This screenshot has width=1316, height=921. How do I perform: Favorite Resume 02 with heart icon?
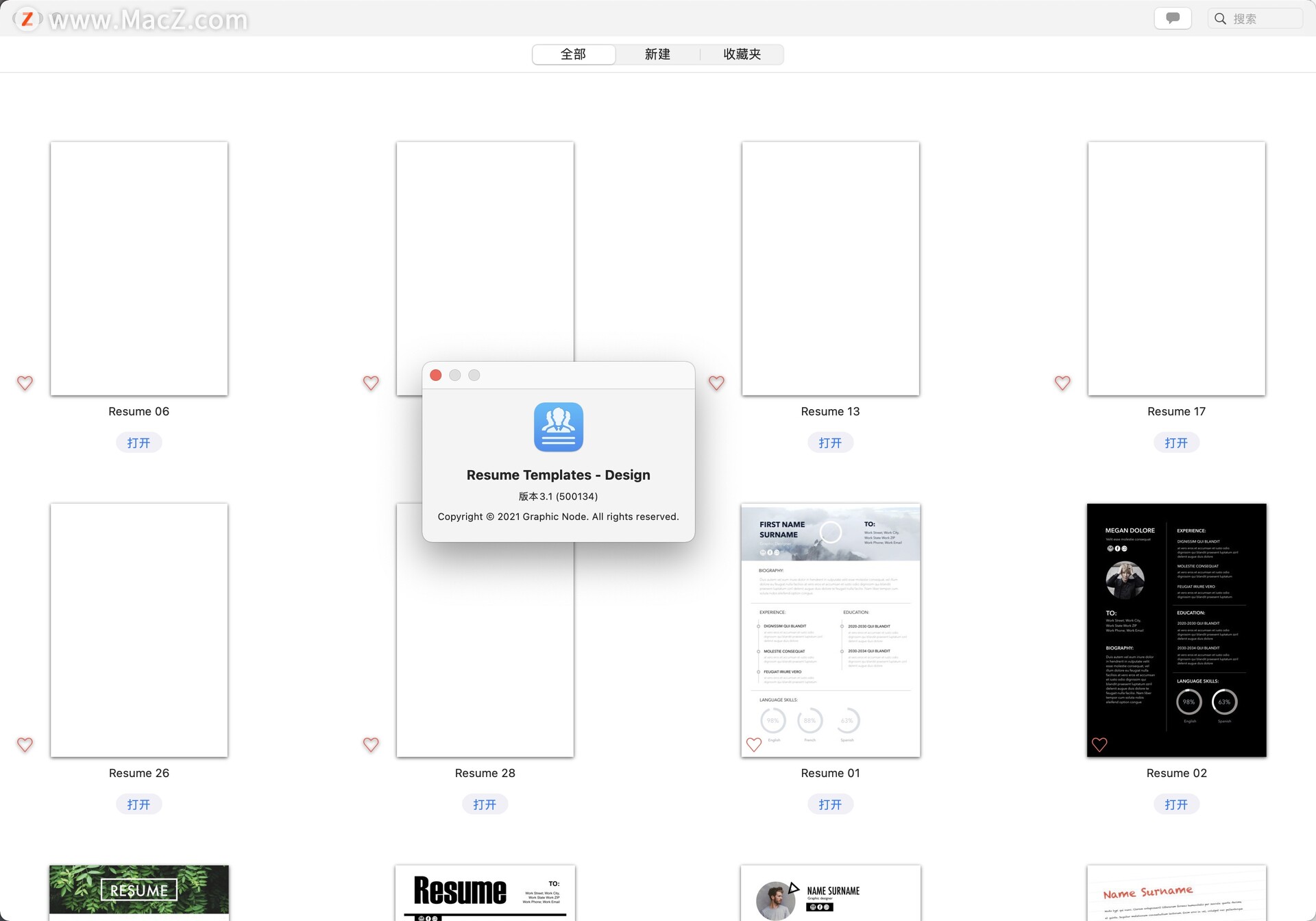pos(1099,745)
